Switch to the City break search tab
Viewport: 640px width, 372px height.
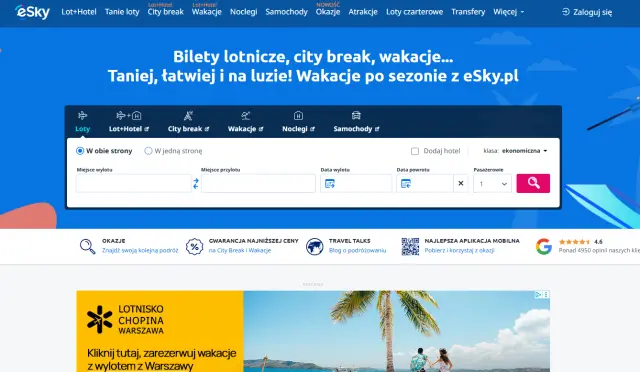[188, 122]
